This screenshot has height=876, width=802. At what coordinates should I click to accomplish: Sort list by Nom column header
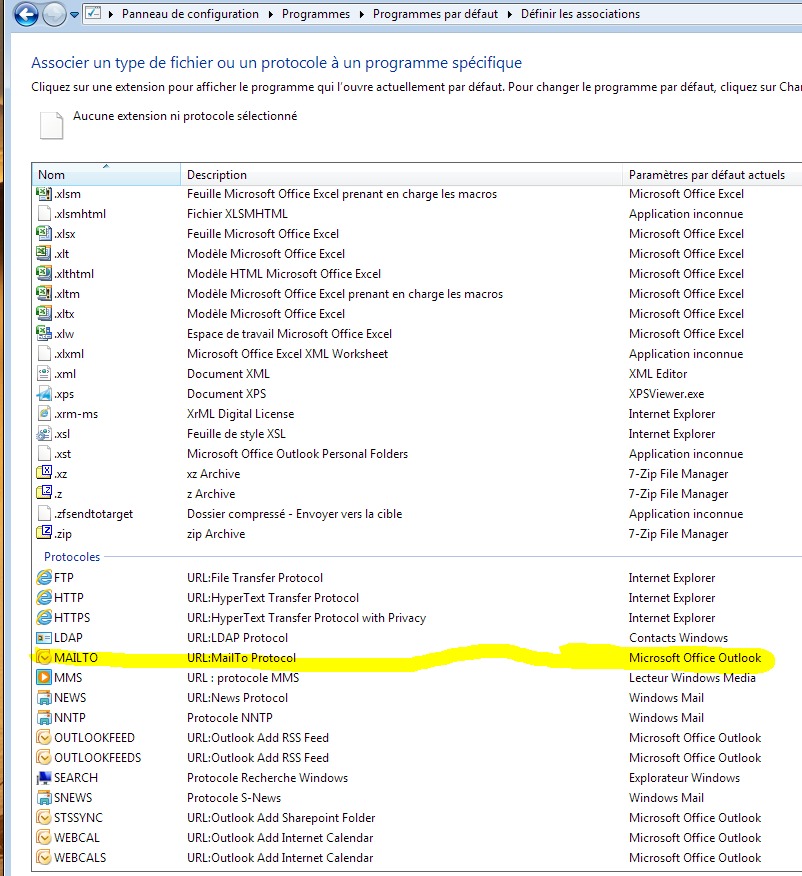[106, 174]
